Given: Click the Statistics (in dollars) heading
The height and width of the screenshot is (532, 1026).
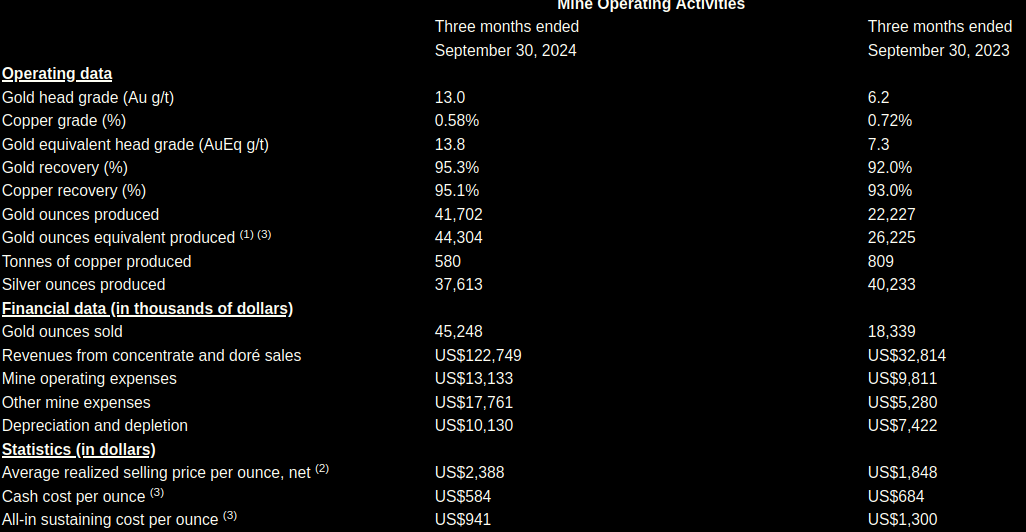Looking at the screenshot, I should 79,449.
